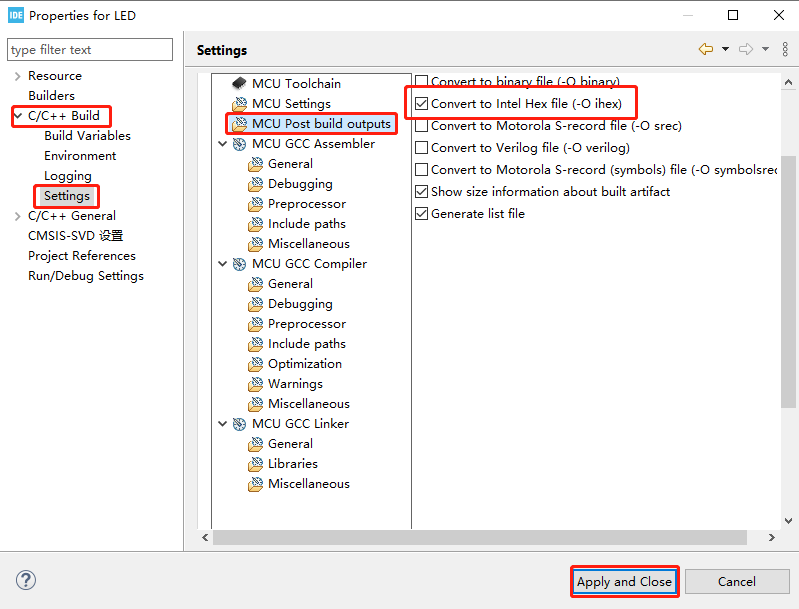The width and height of the screenshot is (799, 609).
Task: Click the MCU GCC Linker tool icon
Action: click(239, 424)
